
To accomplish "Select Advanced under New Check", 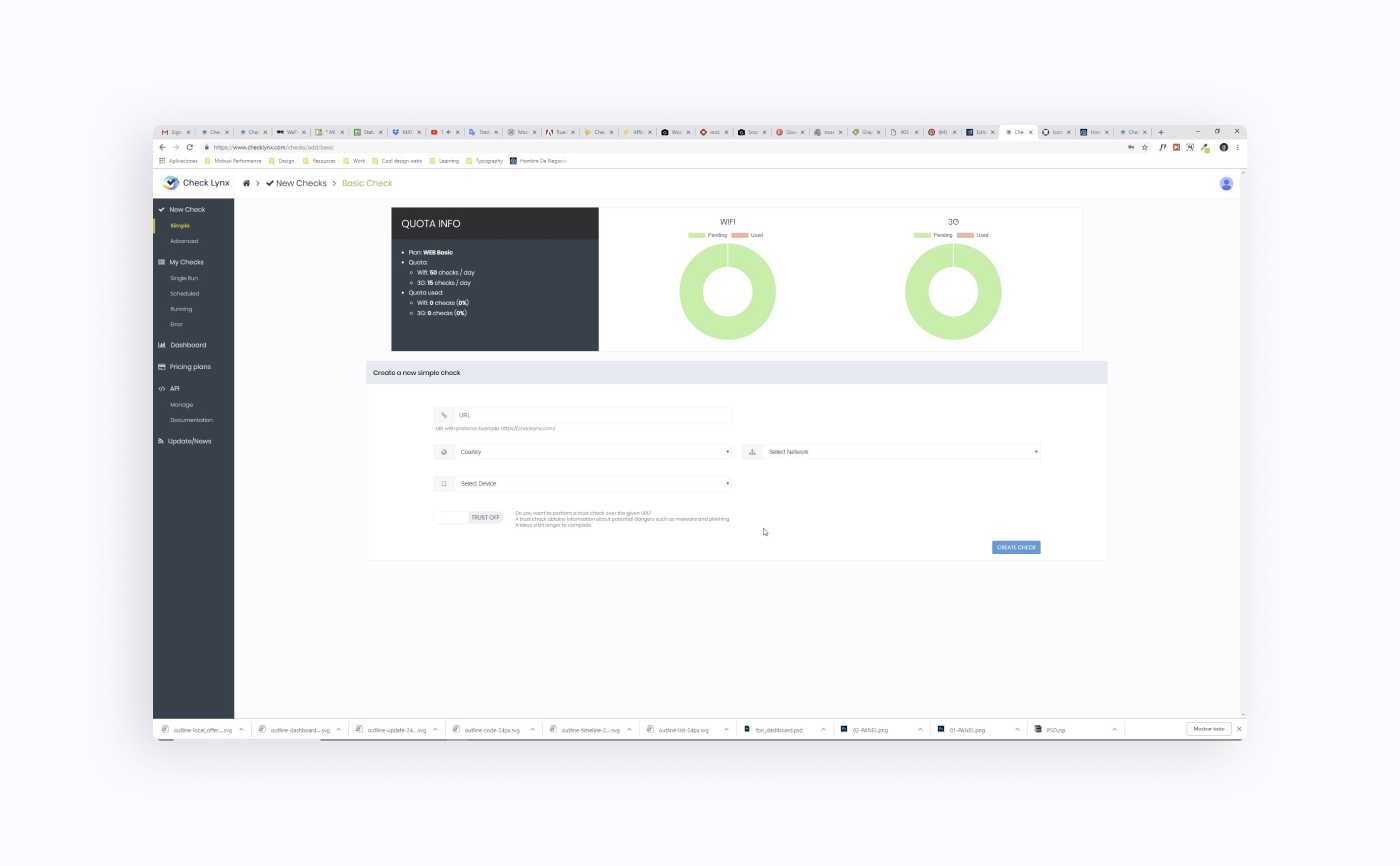I will 184,241.
